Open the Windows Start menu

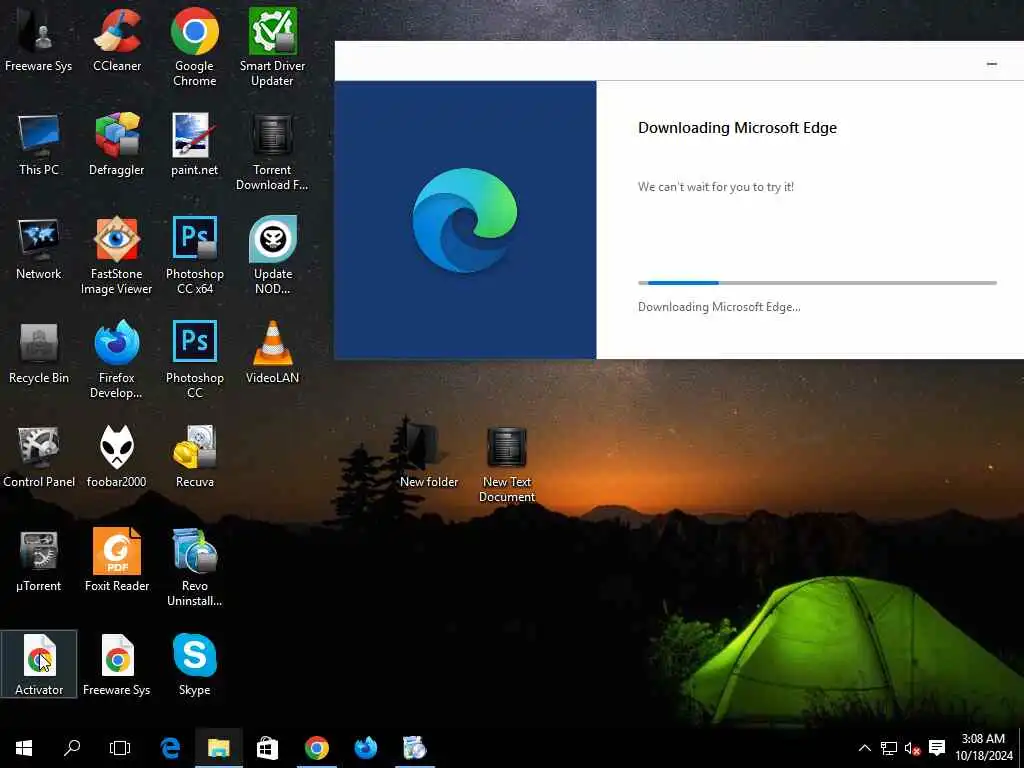[x=24, y=748]
